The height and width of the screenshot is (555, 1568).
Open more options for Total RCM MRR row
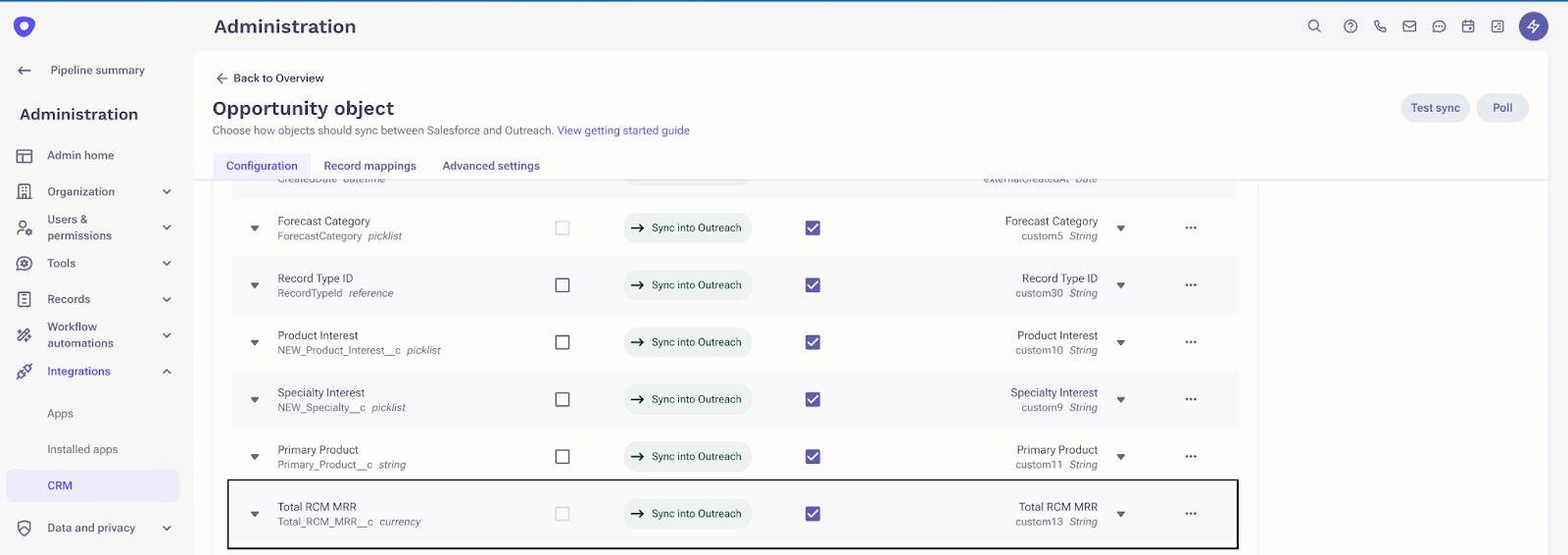pos(1191,514)
